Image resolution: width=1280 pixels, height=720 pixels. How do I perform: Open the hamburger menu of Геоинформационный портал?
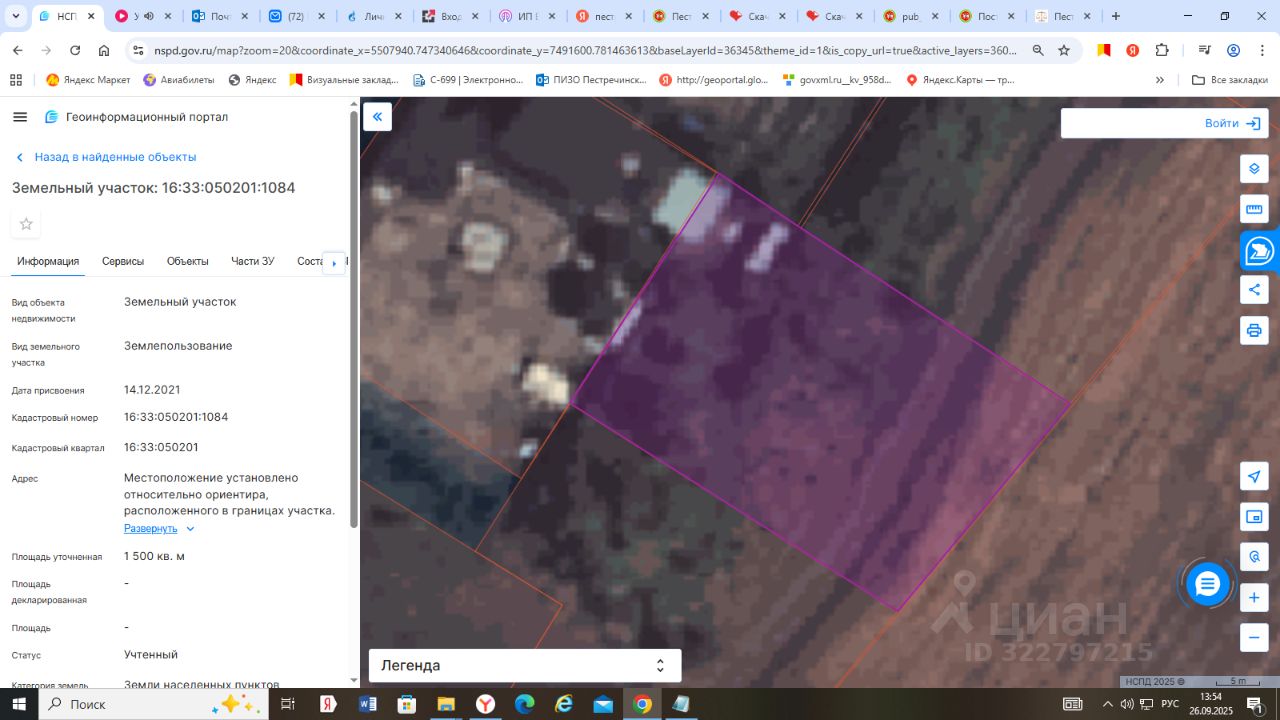coord(20,117)
